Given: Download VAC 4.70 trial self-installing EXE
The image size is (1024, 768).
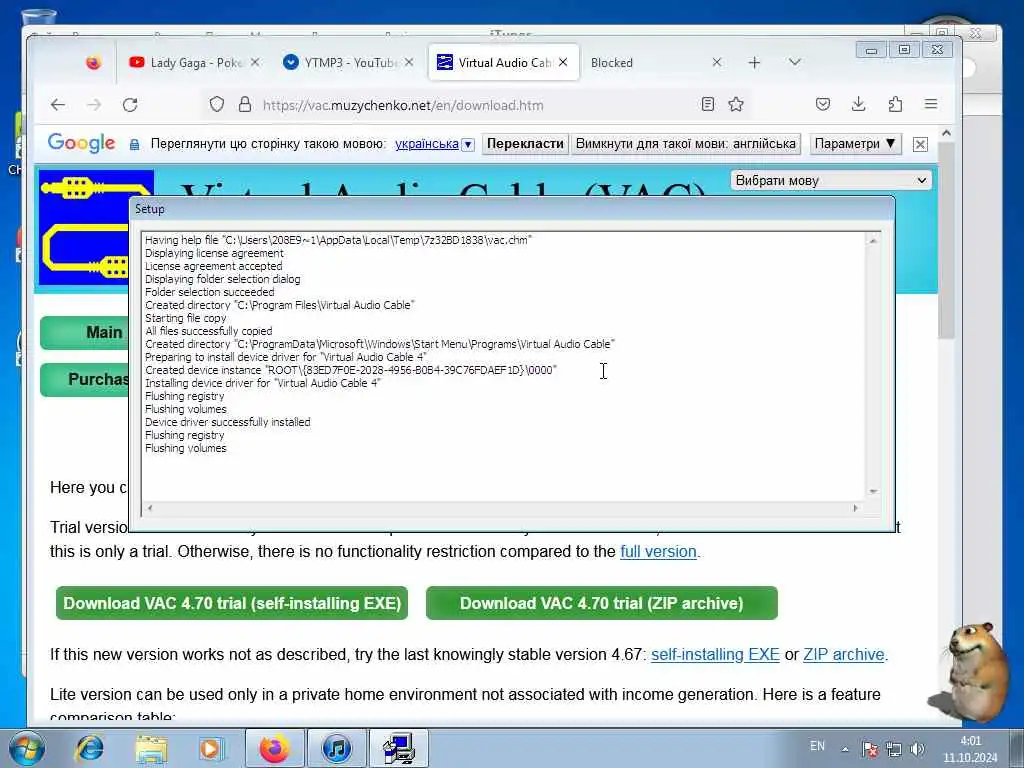Looking at the screenshot, I should coord(232,603).
